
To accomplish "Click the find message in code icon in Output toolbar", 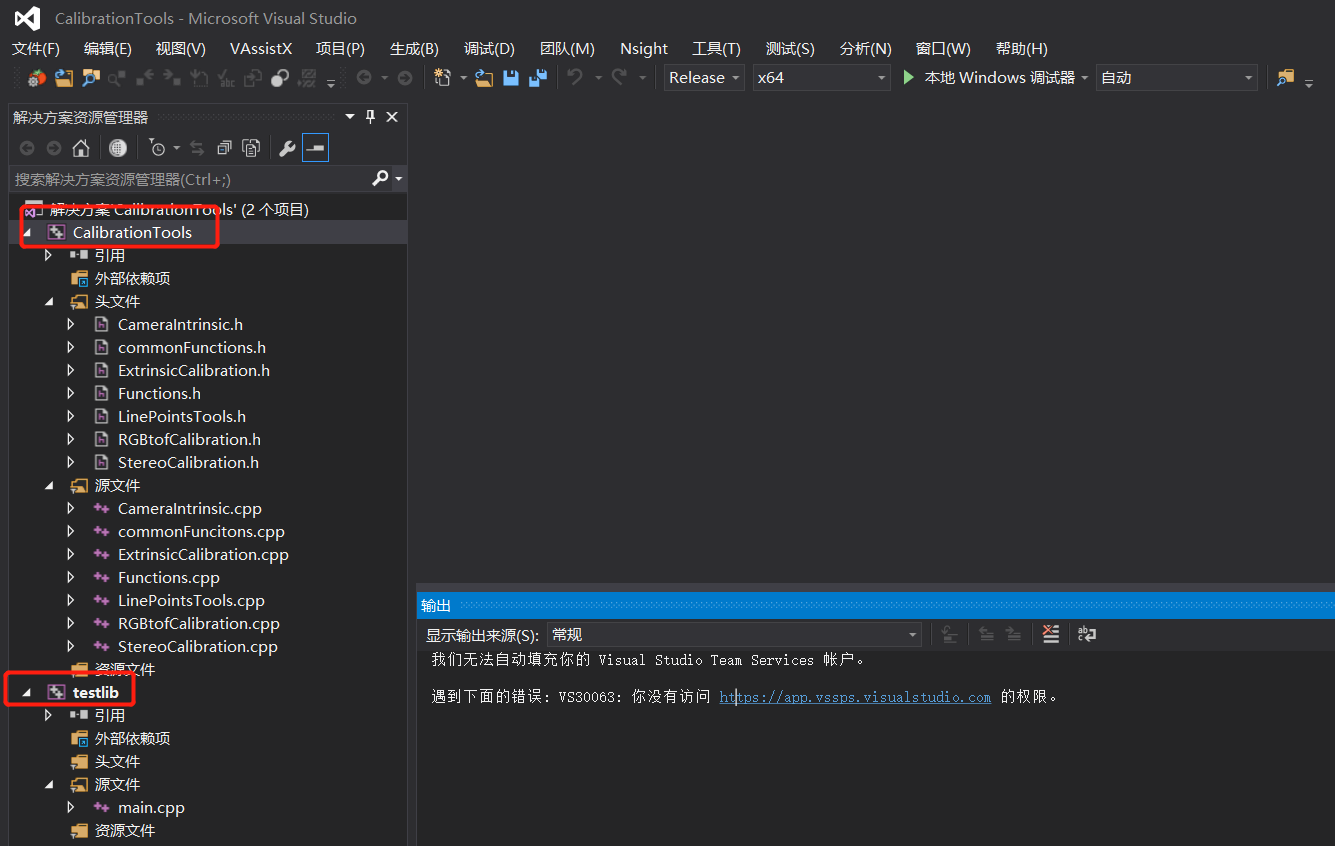I will click(950, 634).
